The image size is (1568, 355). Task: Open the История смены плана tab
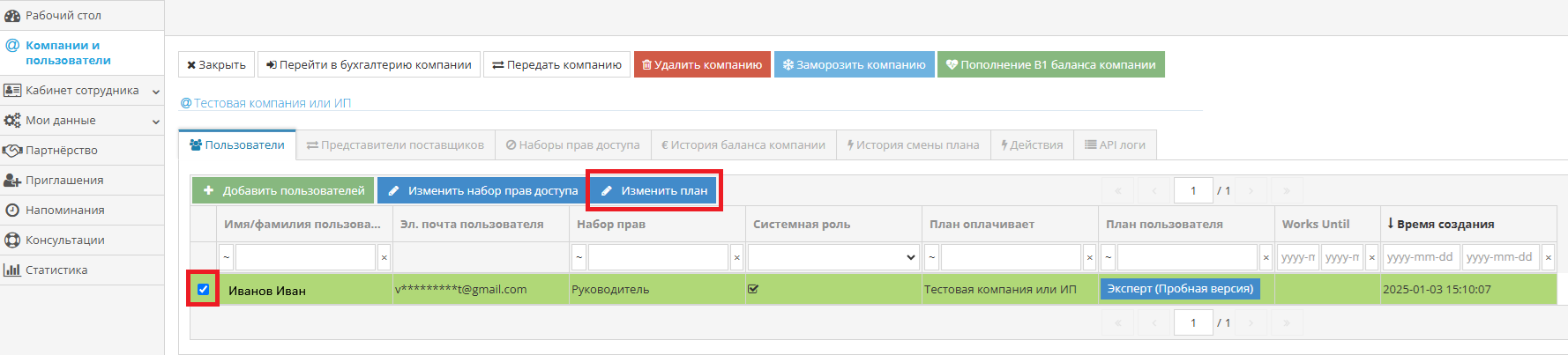point(913,145)
